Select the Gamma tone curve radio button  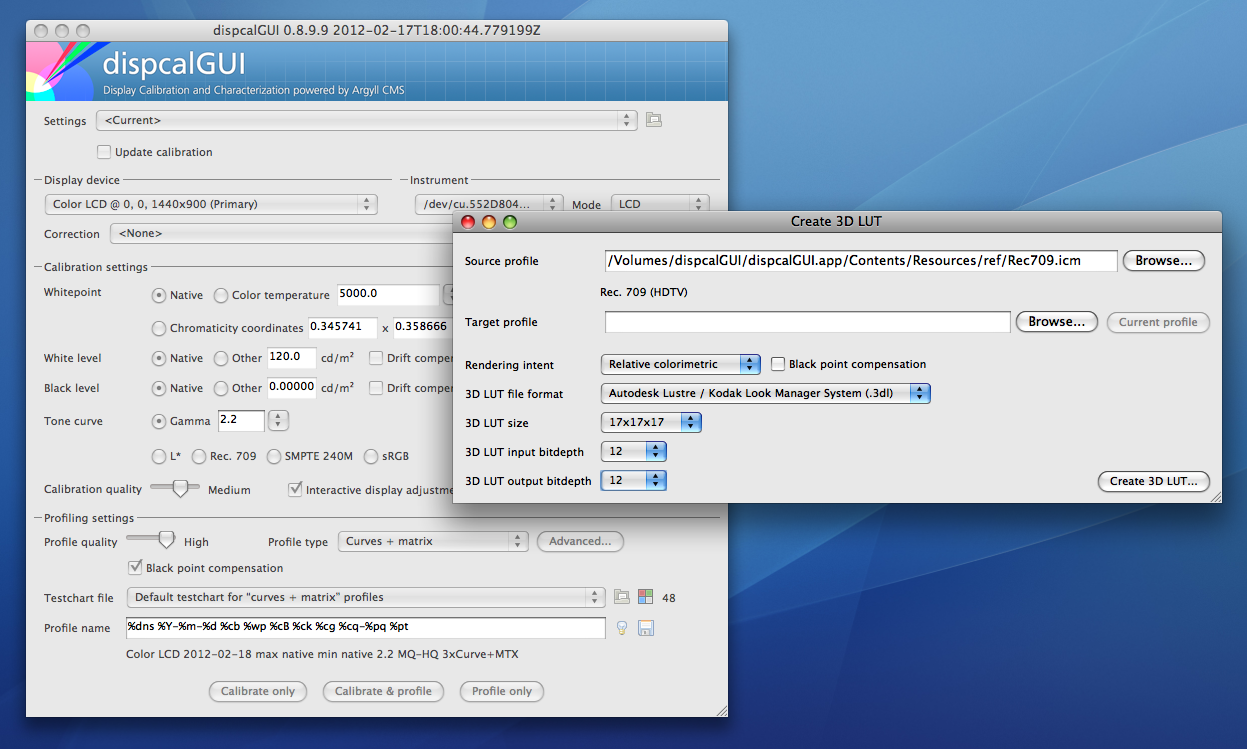[158, 421]
